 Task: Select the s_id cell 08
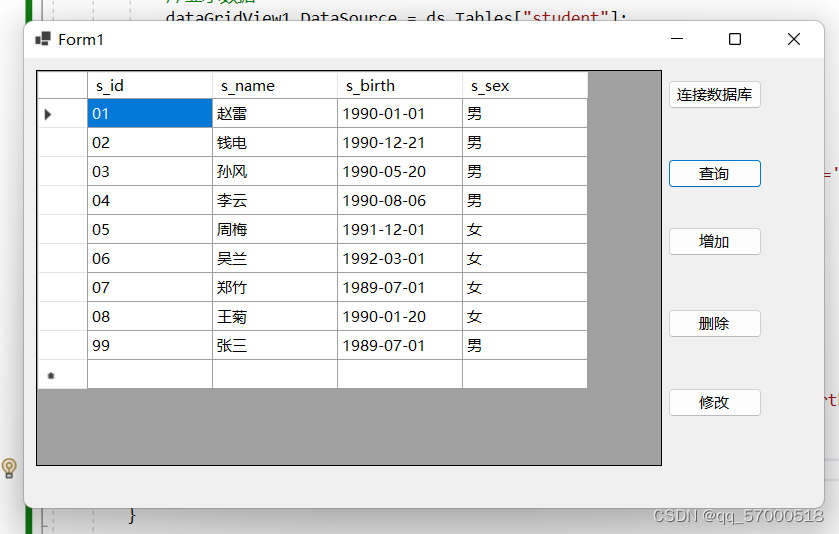[x=150, y=316]
